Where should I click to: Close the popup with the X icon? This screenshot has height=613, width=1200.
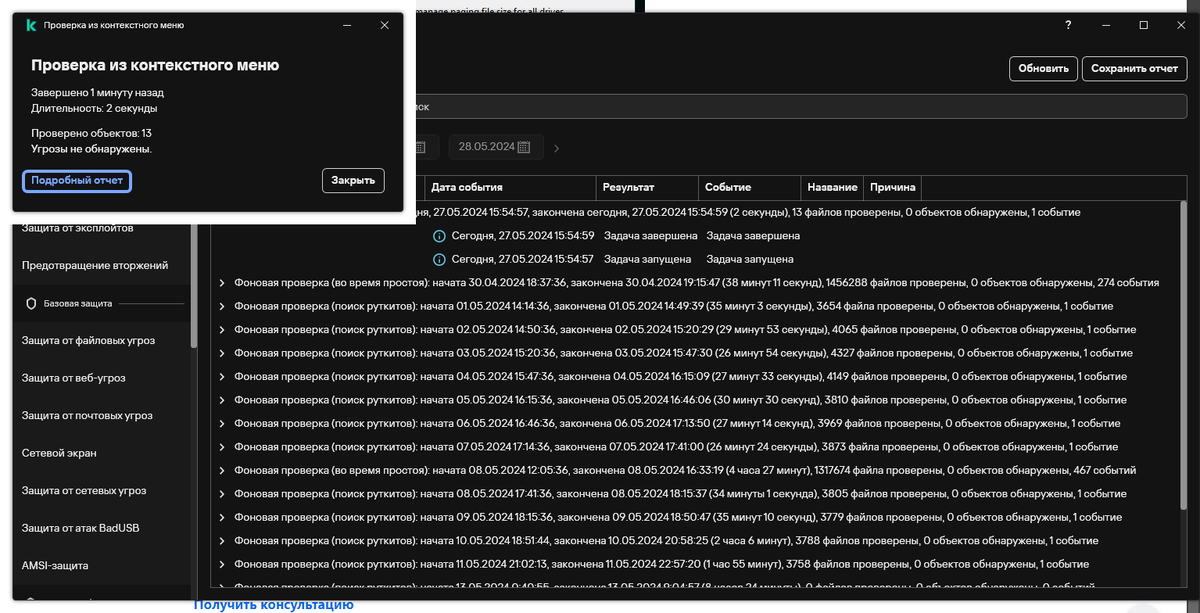point(385,25)
